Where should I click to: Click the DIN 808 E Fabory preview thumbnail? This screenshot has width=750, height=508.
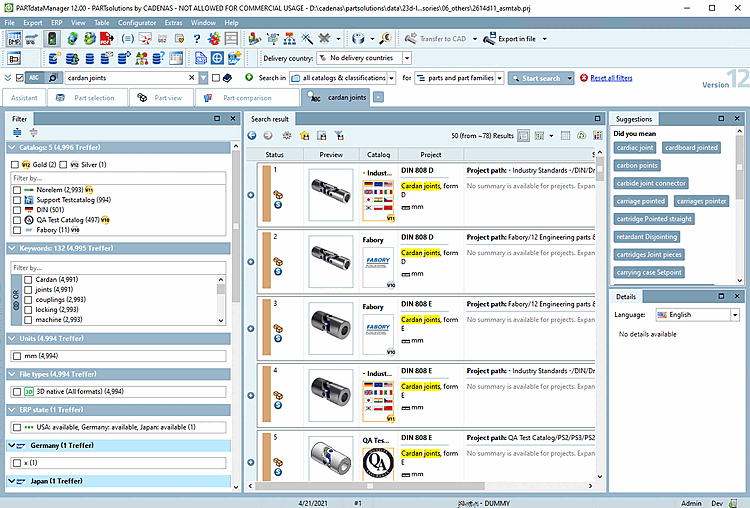pyautogui.click(x=331, y=329)
